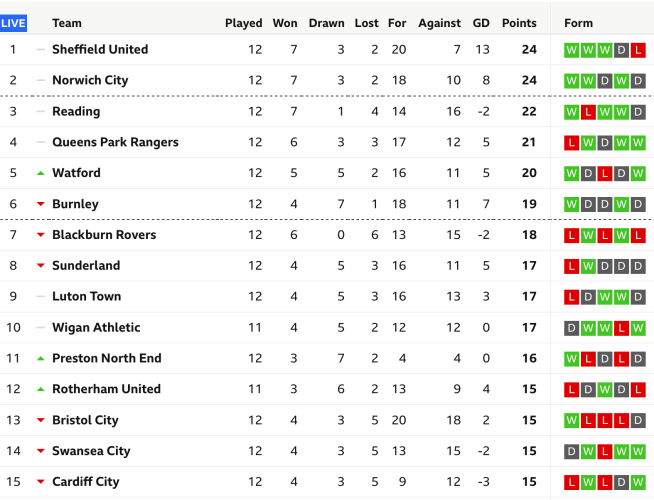Open the Swansea City team link

point(91,451)
